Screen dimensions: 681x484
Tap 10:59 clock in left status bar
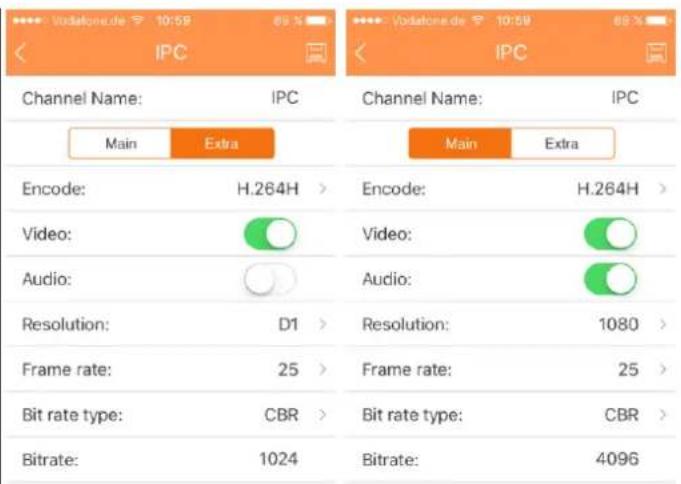pos(173,20)
